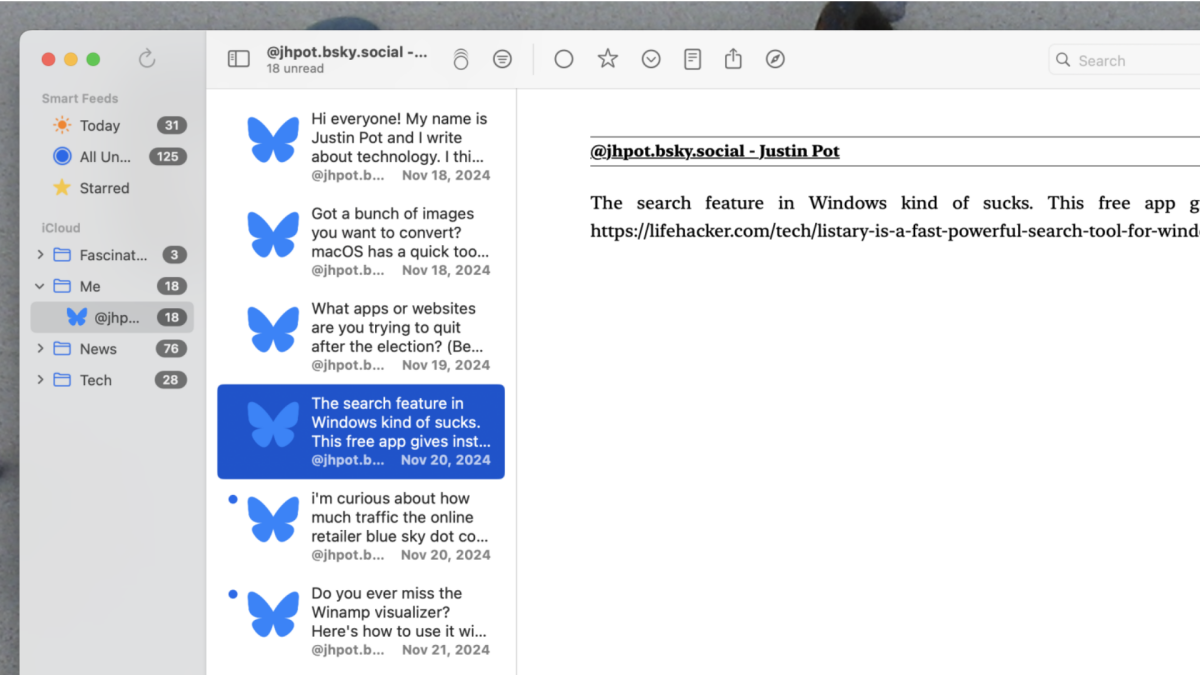Click the 125 badge next to All Unread
The width and height of the screenshot is (1200, 675).
[x=168, y=156]
